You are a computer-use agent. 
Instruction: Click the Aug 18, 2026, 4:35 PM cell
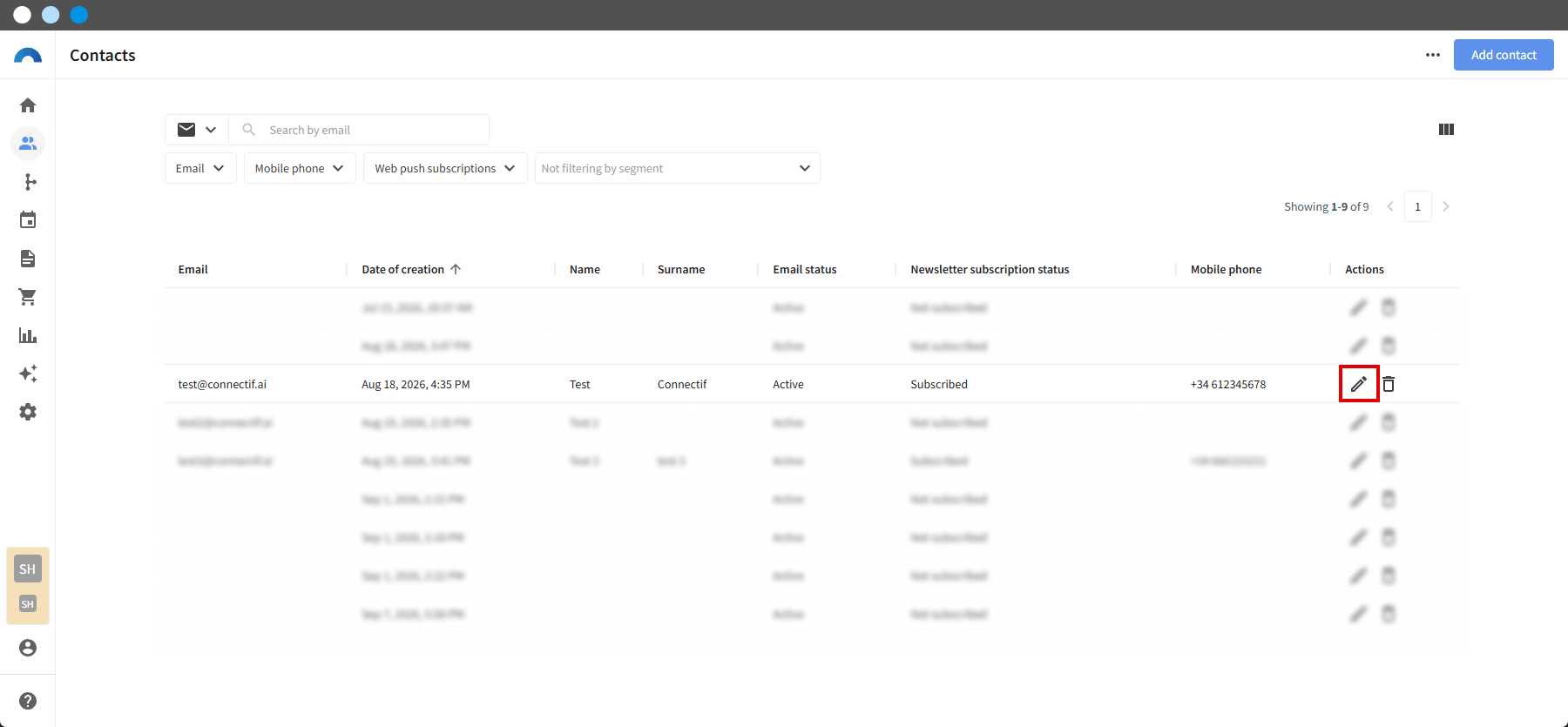[x=416, y=384]
